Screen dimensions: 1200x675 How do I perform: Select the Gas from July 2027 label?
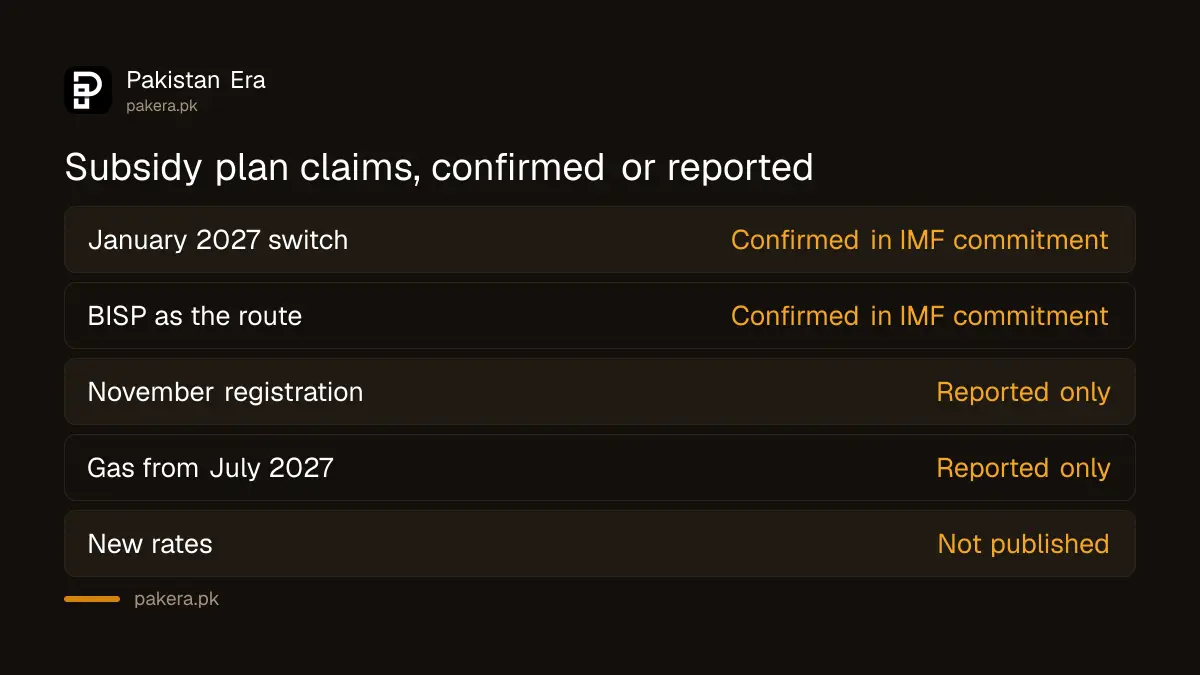coord(210,468)
